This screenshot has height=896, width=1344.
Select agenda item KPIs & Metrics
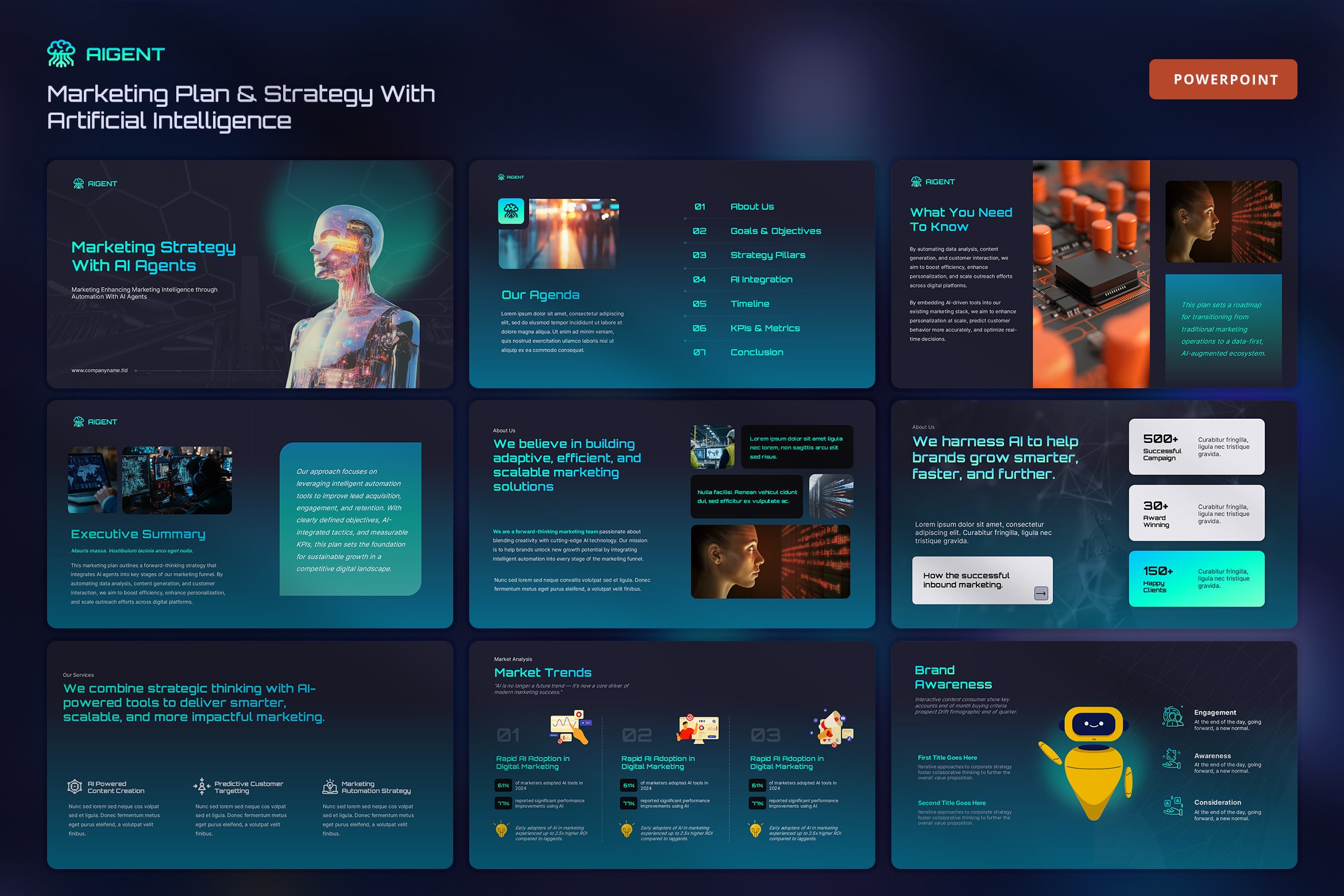point(765,329)
